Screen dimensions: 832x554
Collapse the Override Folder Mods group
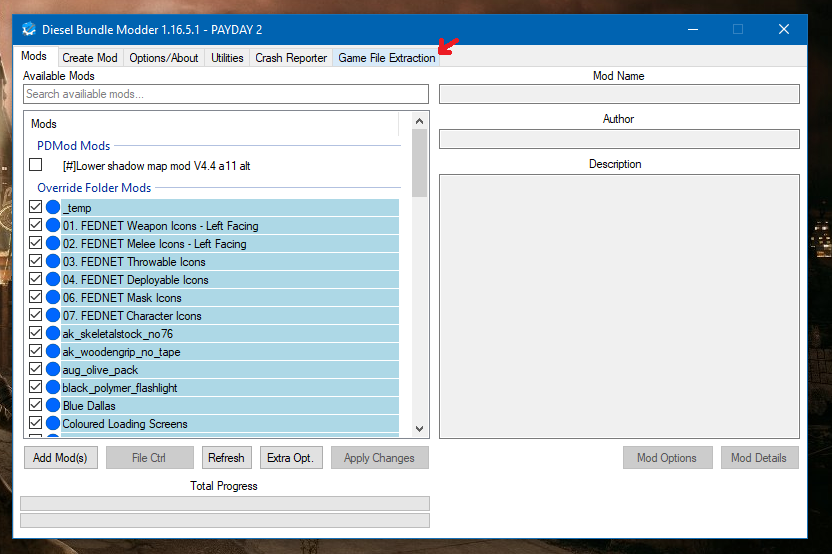94,188
